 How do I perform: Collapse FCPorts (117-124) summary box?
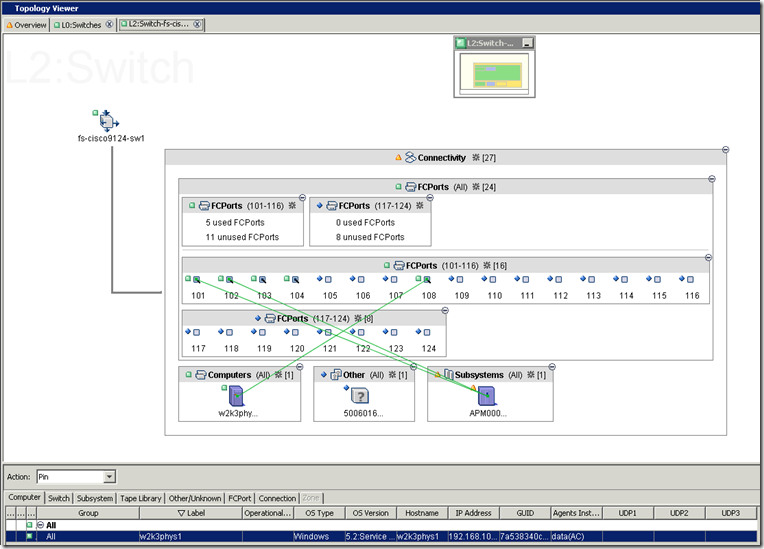click(430, 198)
